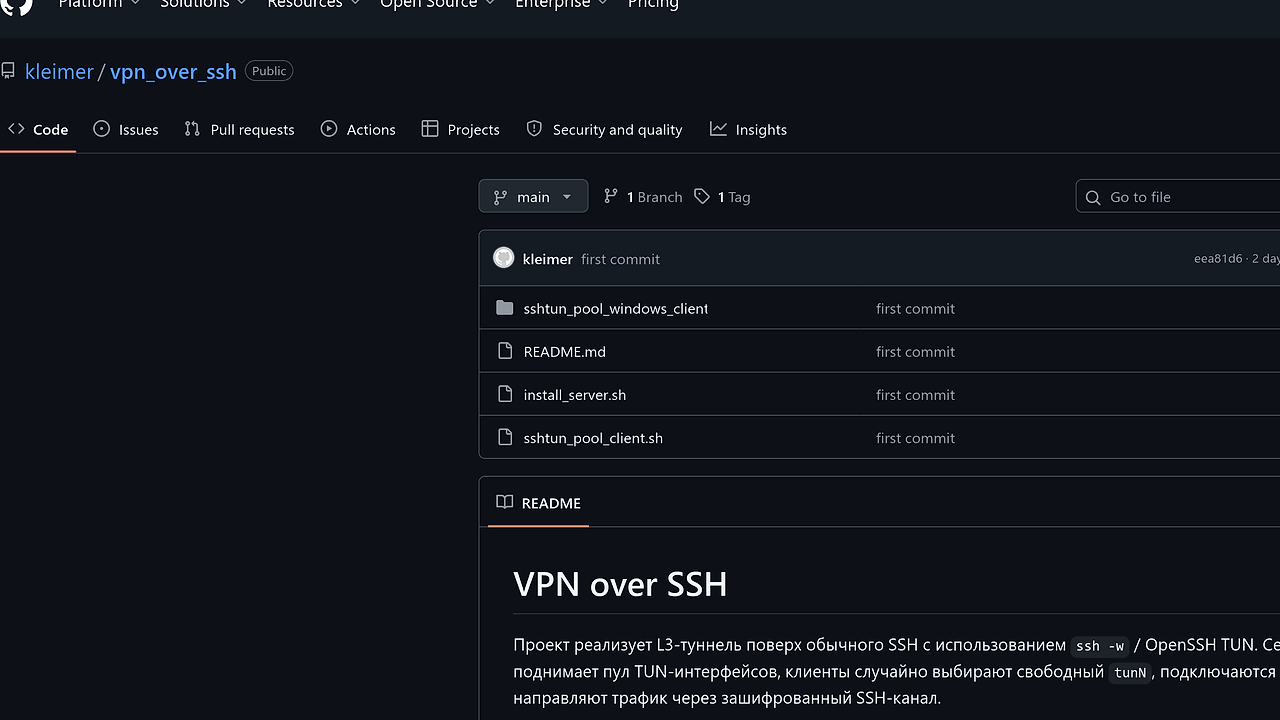Open the Security and quality tab
Viewport: 1280px width, 720px height.
click(x=604, y=129)
